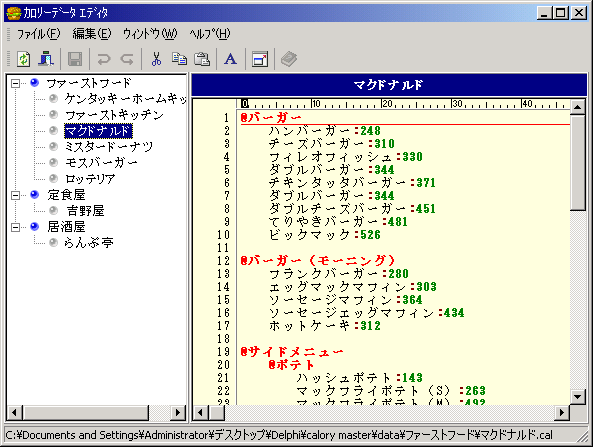
Task: Open the ファイル(F) menu
Action: click(38, 34)
